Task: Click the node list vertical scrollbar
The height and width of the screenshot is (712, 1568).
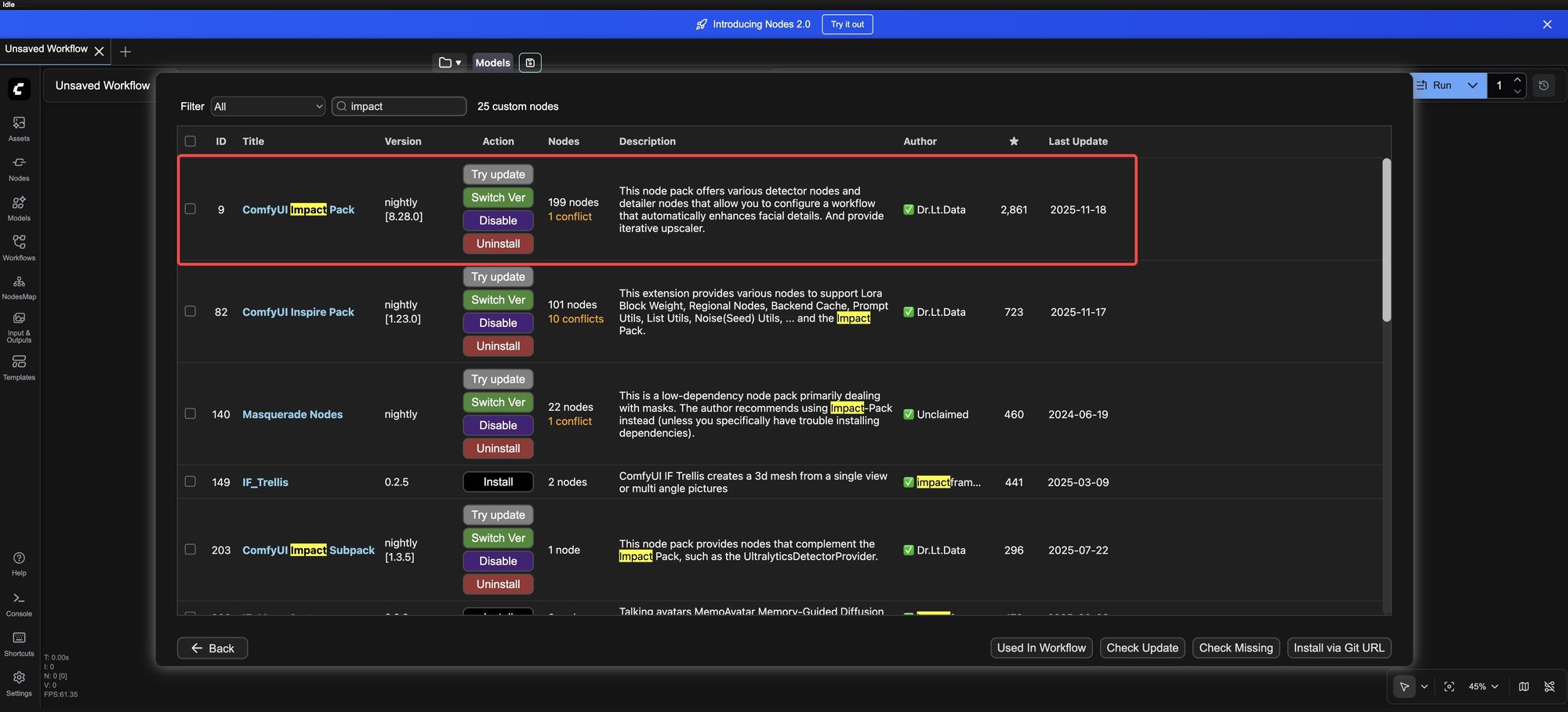Action: click(x=1386, y=240)
